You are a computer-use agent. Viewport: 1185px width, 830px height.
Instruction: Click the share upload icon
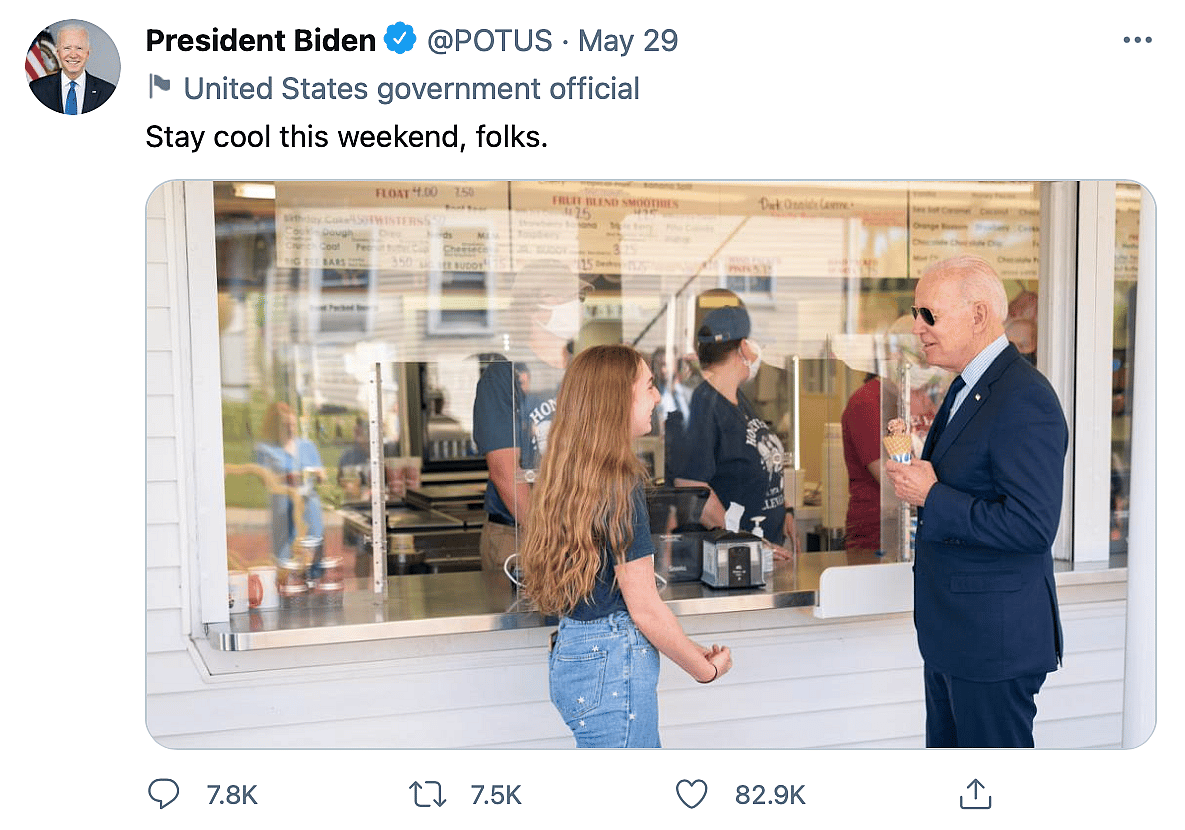pos(974,794)
